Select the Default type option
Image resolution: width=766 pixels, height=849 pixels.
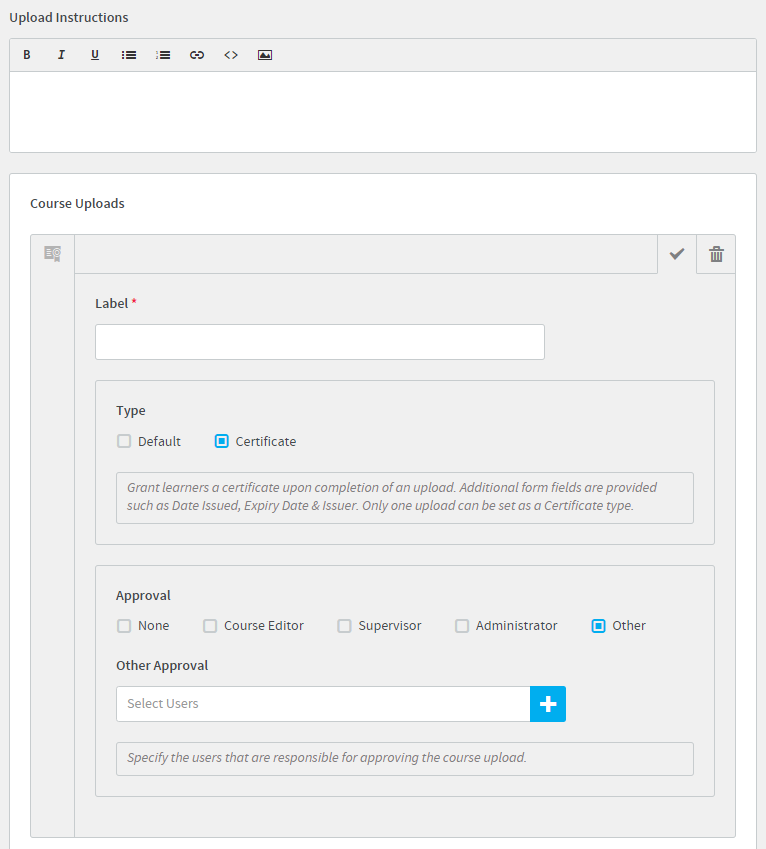point(124,441)
